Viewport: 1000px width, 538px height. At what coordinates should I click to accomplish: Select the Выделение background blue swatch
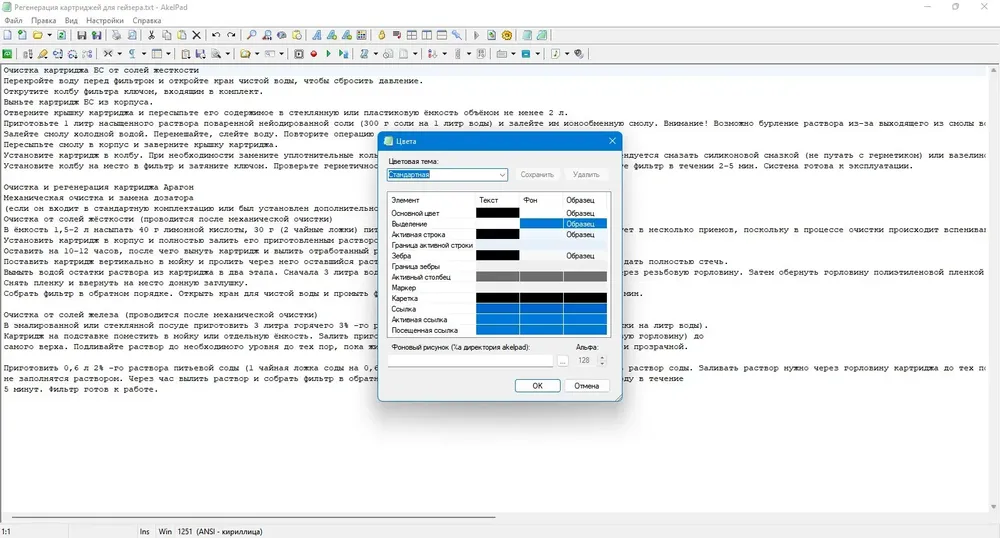541,224
